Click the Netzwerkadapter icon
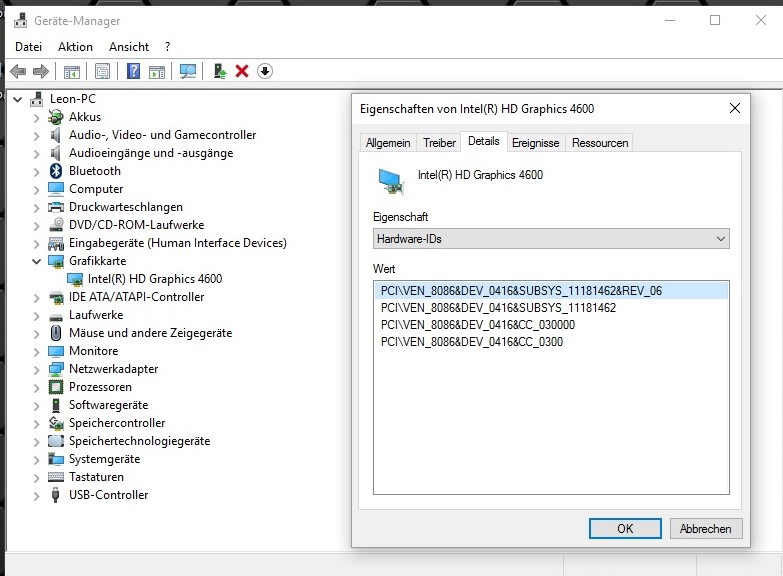Viewport: 783px width, 576px height. tap(56, 369)
